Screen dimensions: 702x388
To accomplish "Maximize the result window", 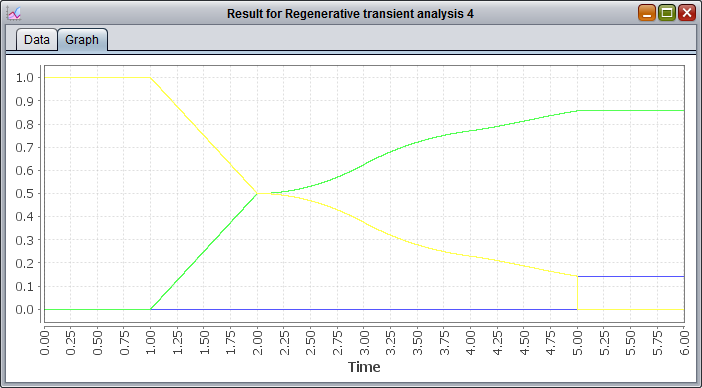I will (x=667, y=13).
